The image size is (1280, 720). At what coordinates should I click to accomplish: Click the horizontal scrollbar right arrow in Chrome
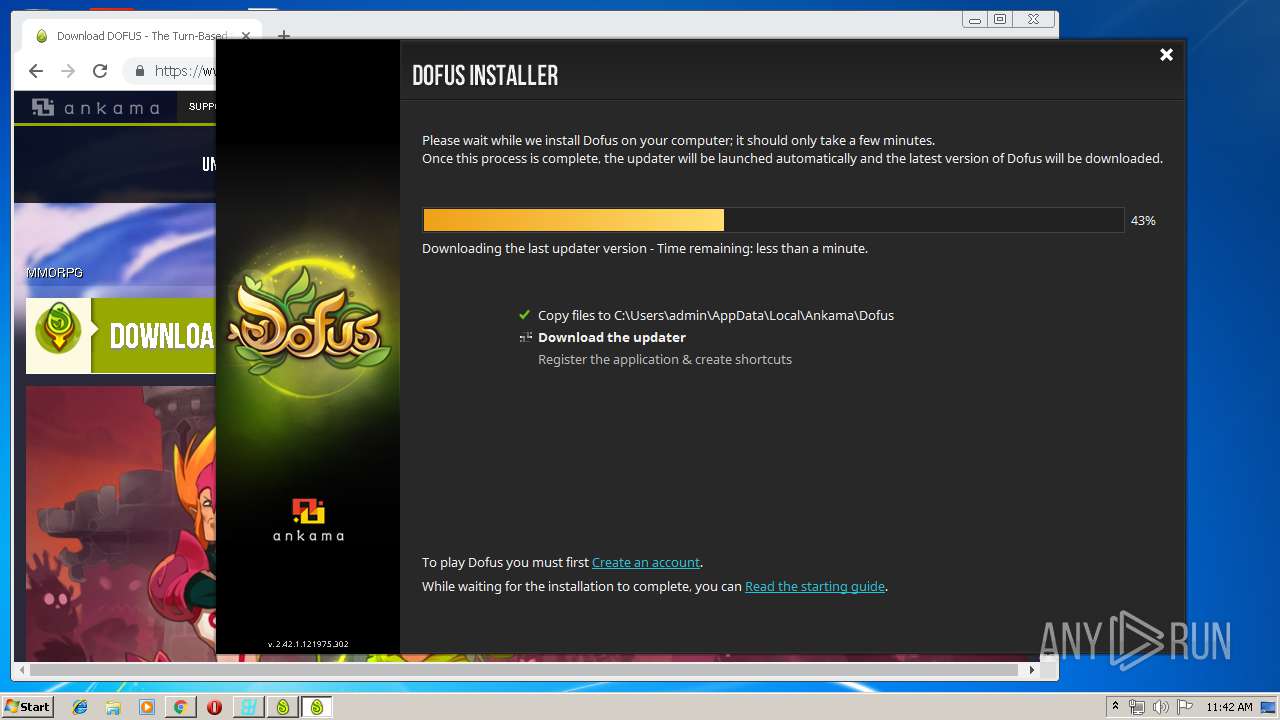(1033, 670)
